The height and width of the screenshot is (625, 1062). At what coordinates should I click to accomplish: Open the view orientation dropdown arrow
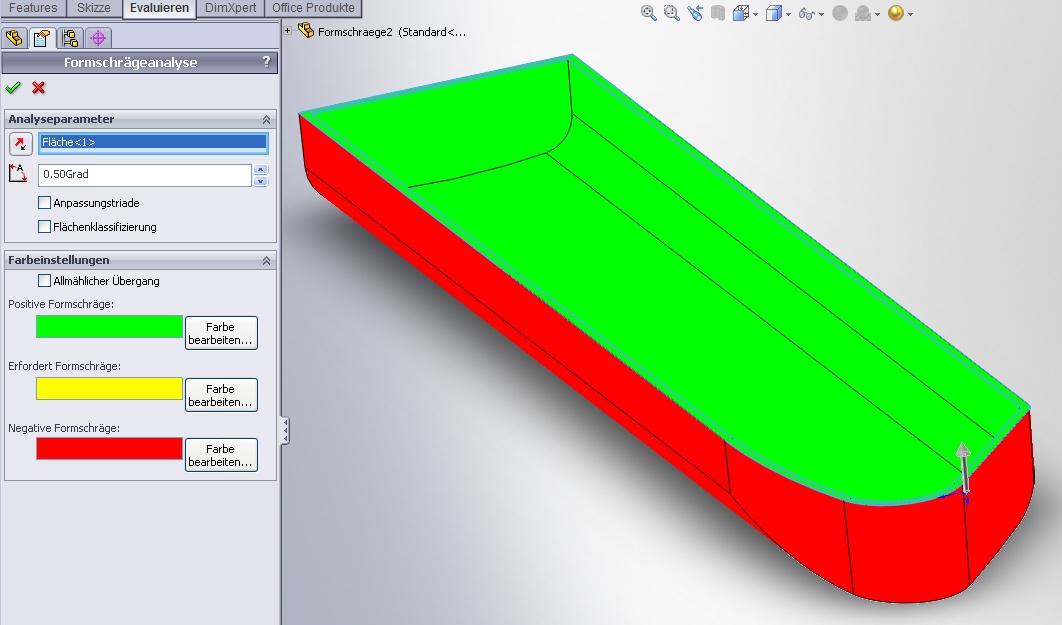coord(755,14)
